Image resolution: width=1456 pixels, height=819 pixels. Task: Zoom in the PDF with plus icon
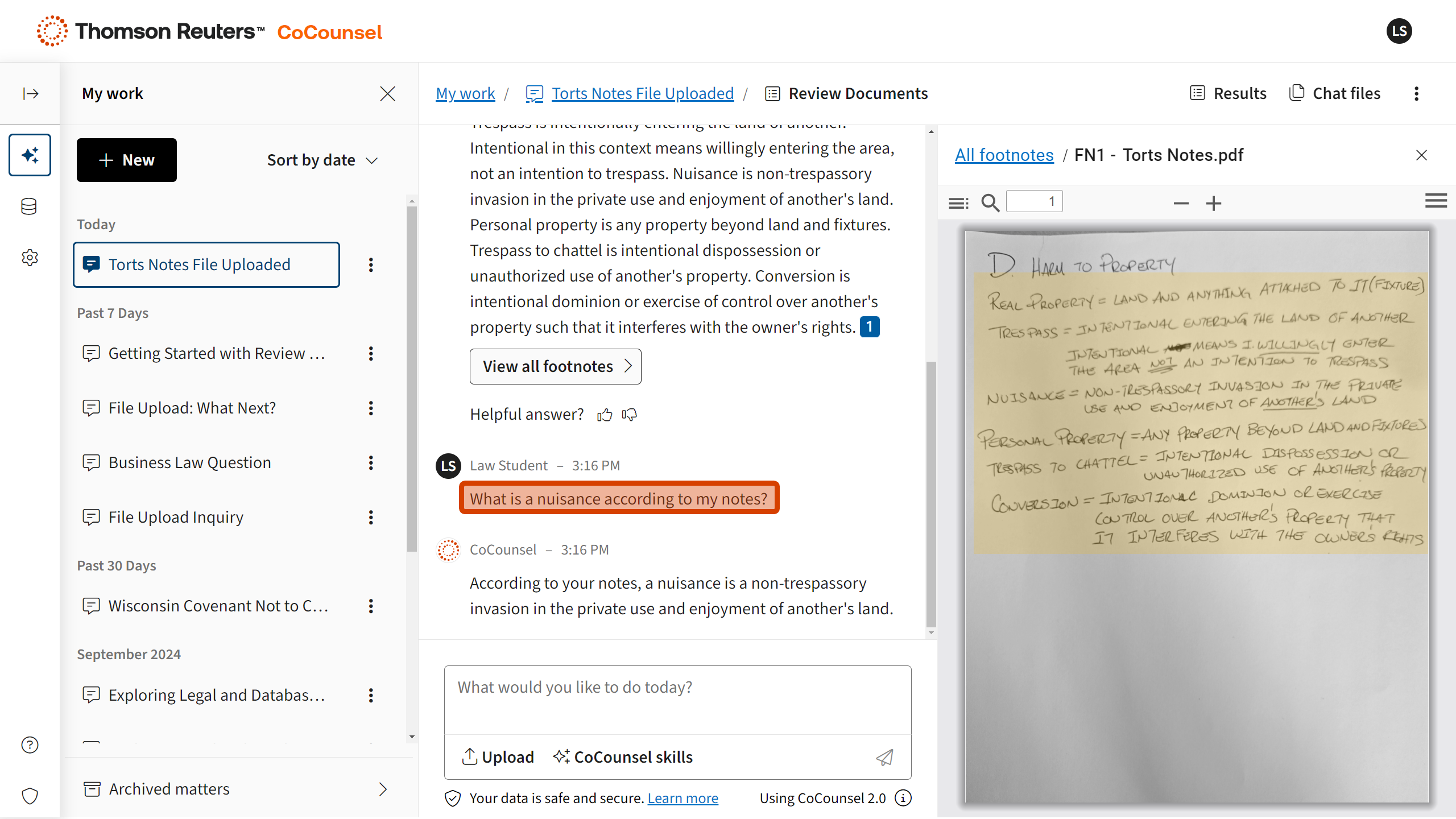click(1214, 203)
